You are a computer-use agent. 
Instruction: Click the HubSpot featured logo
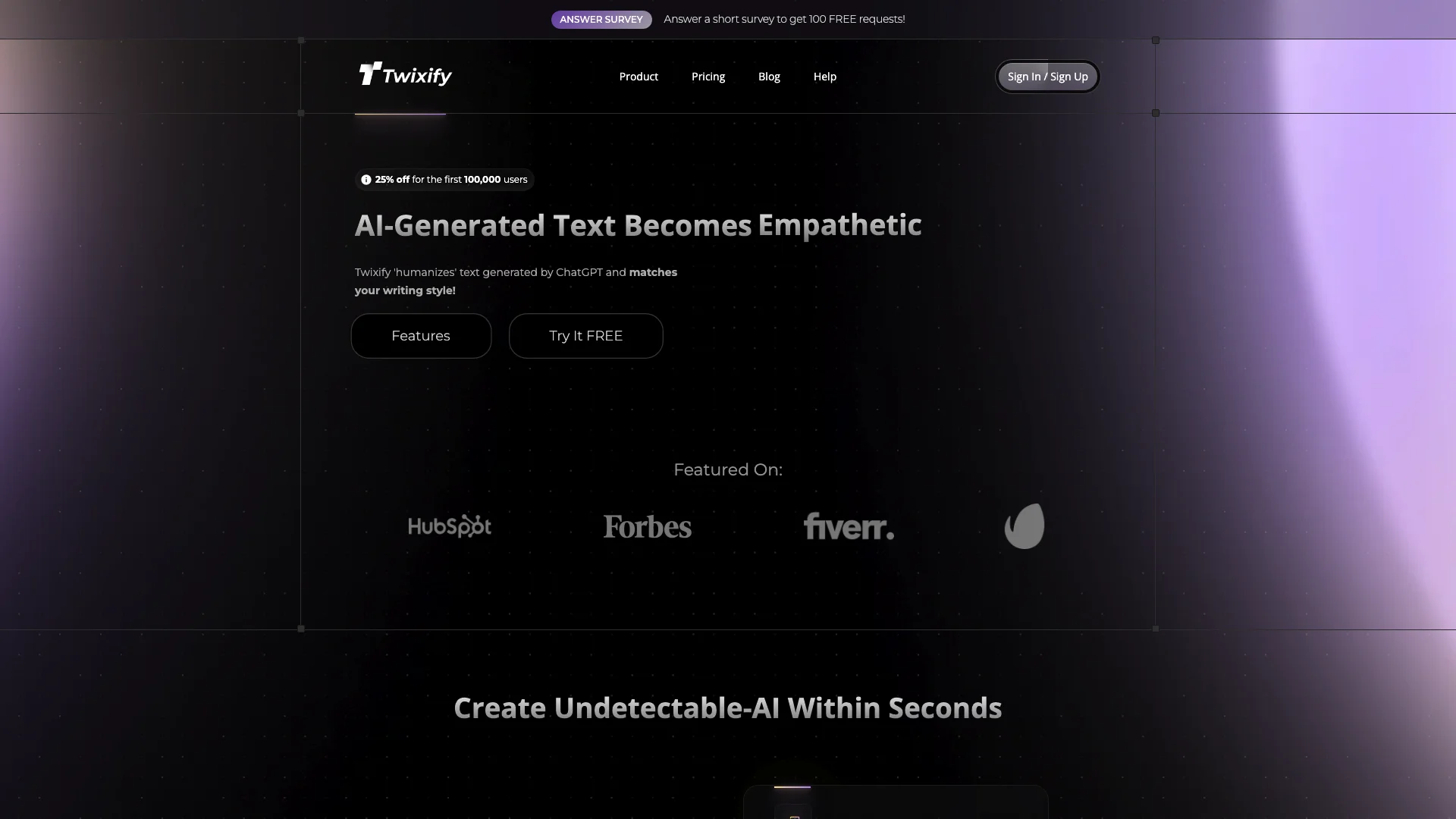pos(449,526)
